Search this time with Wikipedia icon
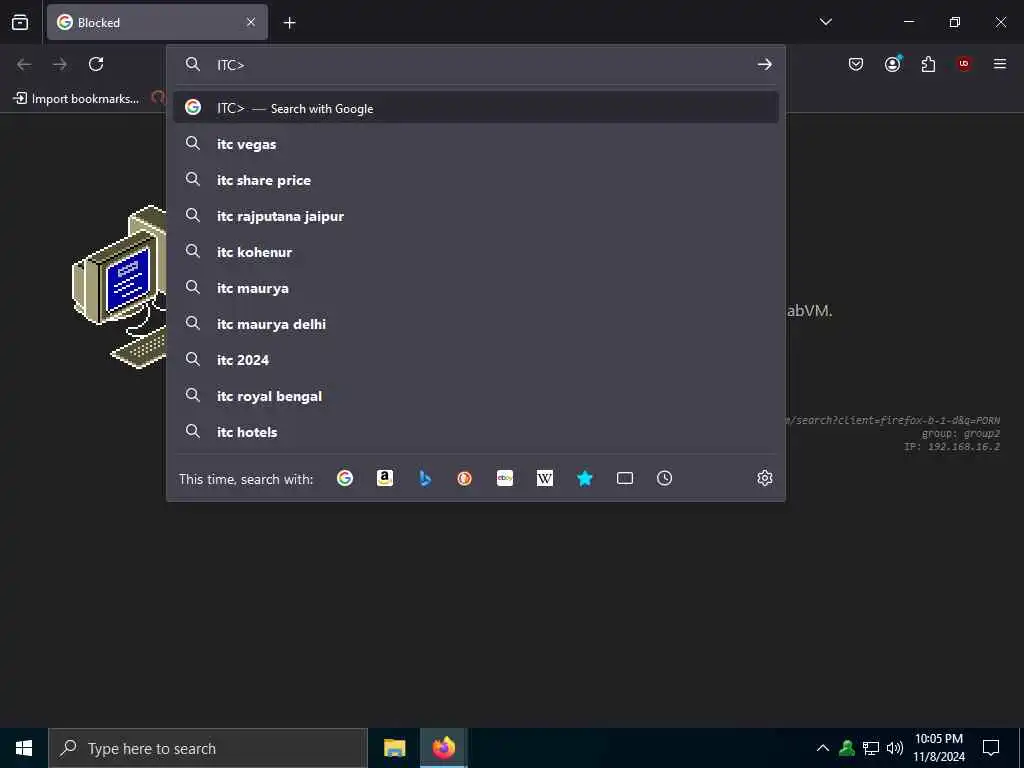 [545, 479]
